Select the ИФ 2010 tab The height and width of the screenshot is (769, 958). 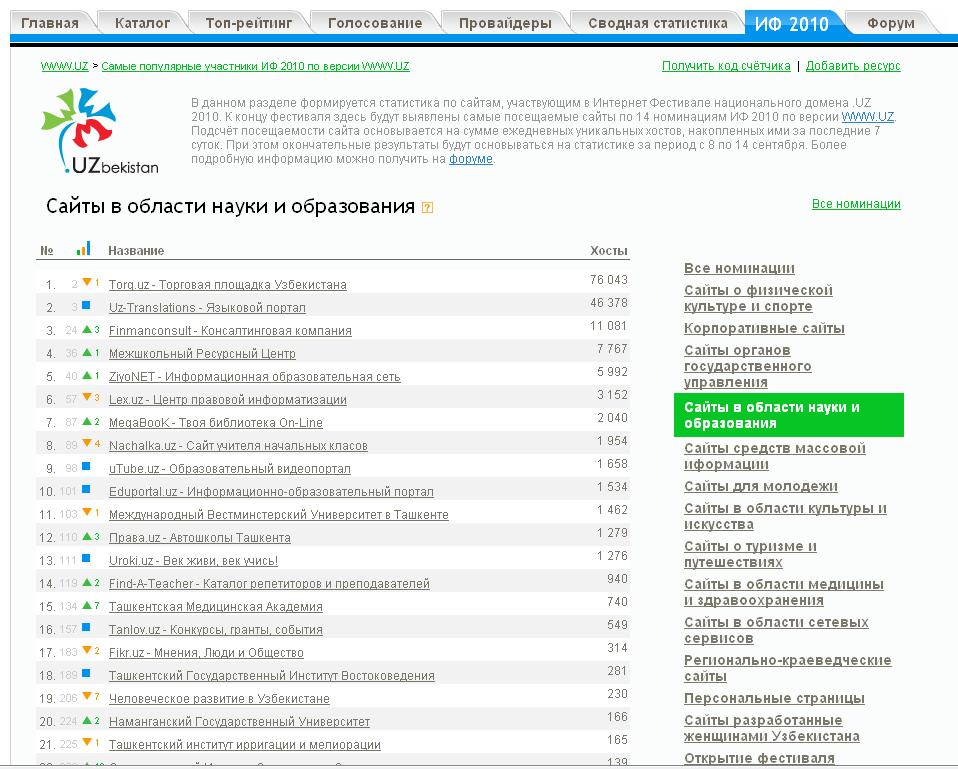tap(792, 23)
